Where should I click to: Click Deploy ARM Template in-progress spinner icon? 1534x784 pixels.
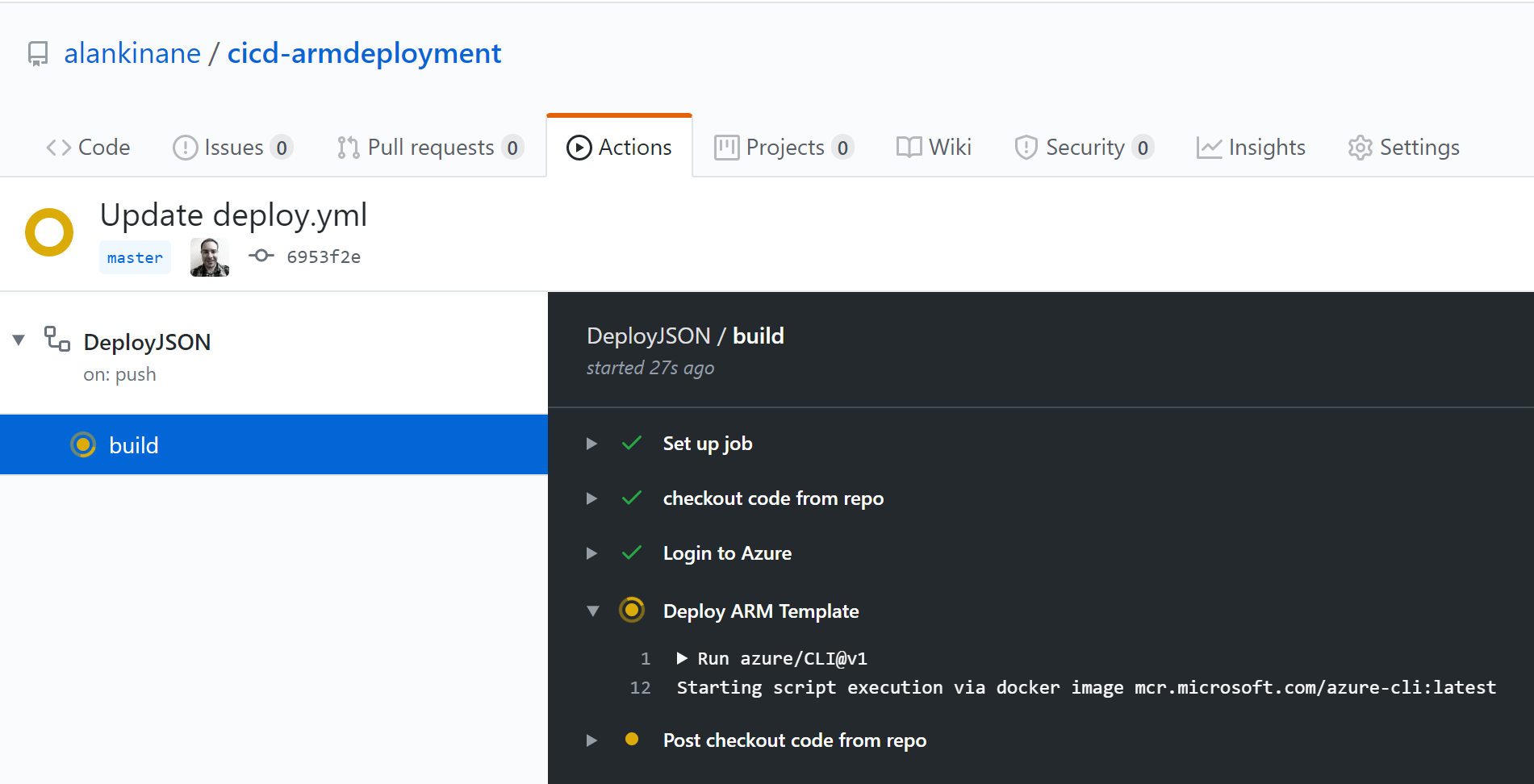[632, 610]
